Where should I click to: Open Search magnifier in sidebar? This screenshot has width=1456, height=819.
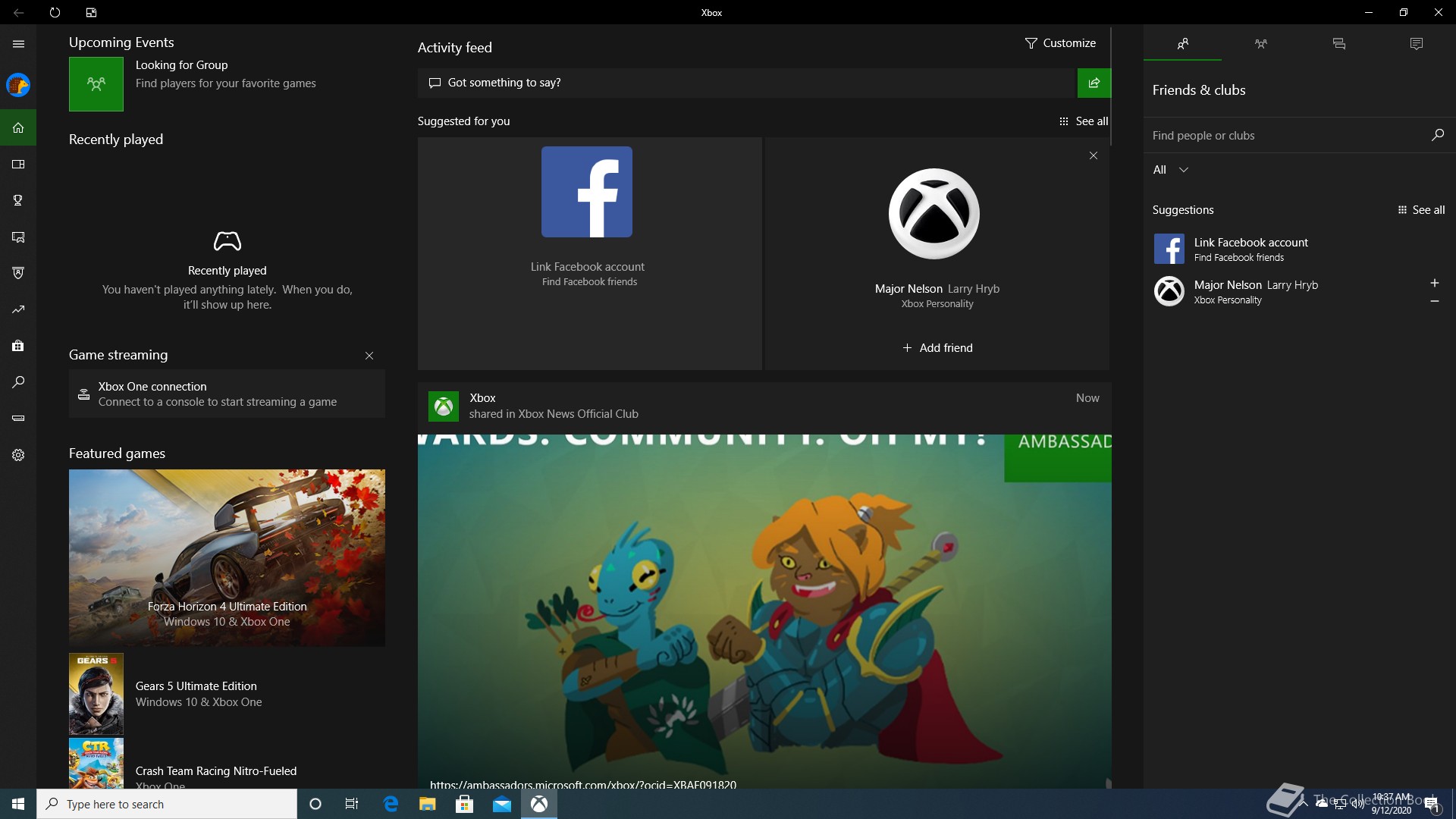tap(18, 382)
